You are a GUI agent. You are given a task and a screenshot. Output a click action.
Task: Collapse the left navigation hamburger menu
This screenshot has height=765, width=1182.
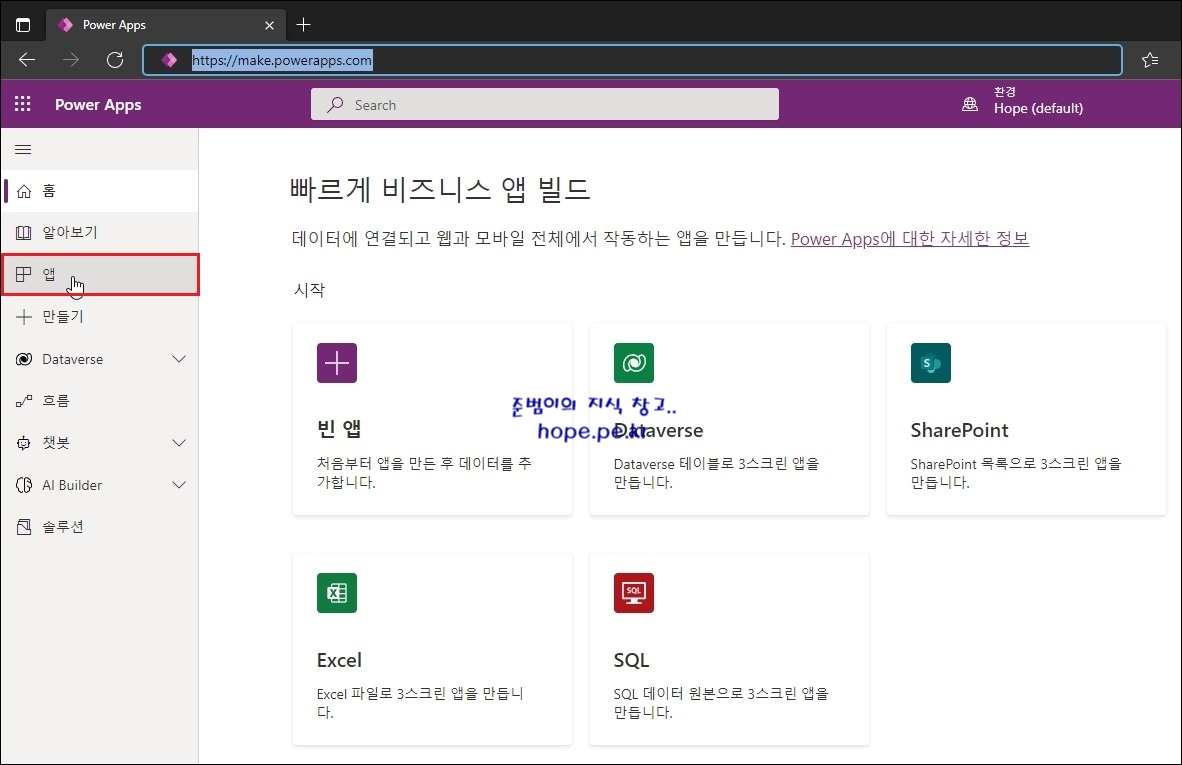pyautogui.click(x=23, y=149)
